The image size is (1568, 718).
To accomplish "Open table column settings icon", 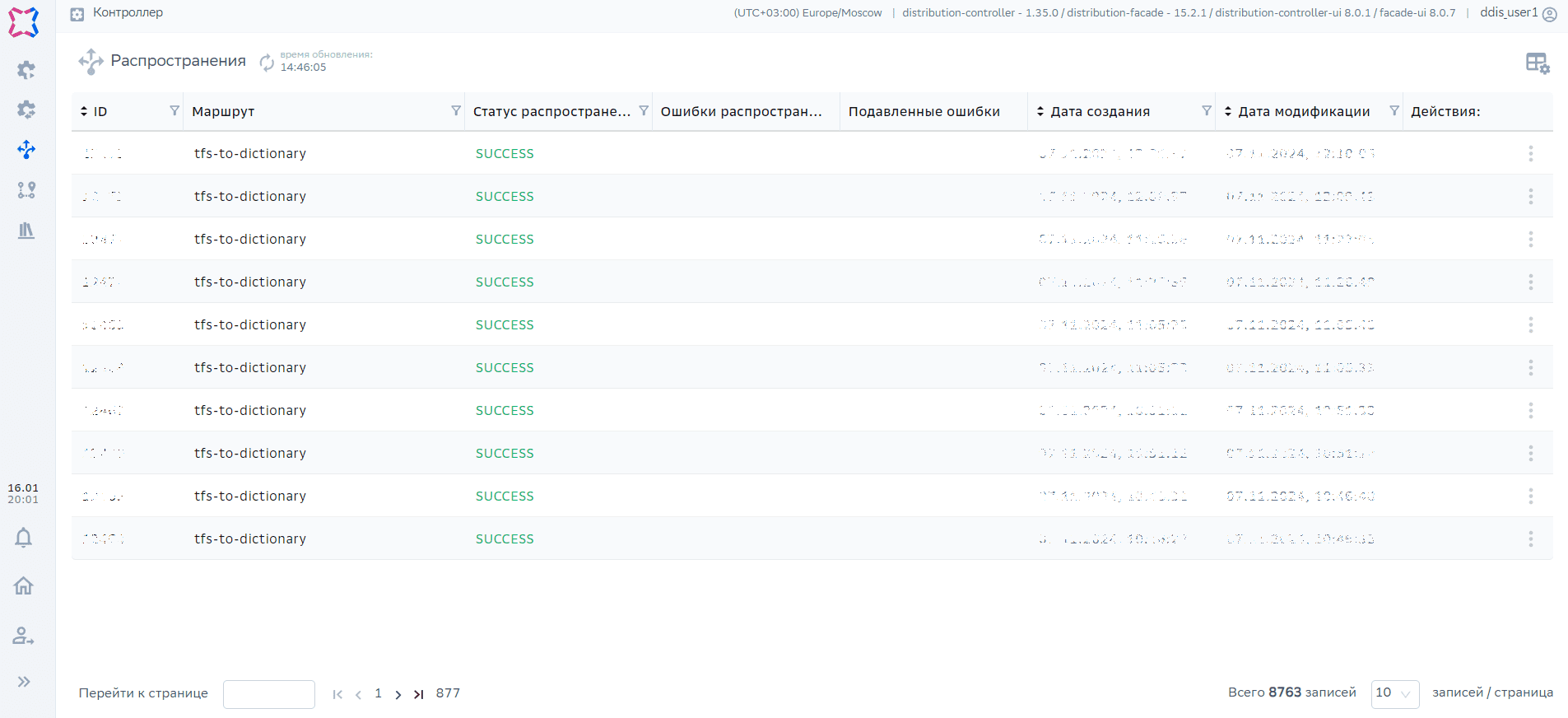I will [x=1537, y=63].
